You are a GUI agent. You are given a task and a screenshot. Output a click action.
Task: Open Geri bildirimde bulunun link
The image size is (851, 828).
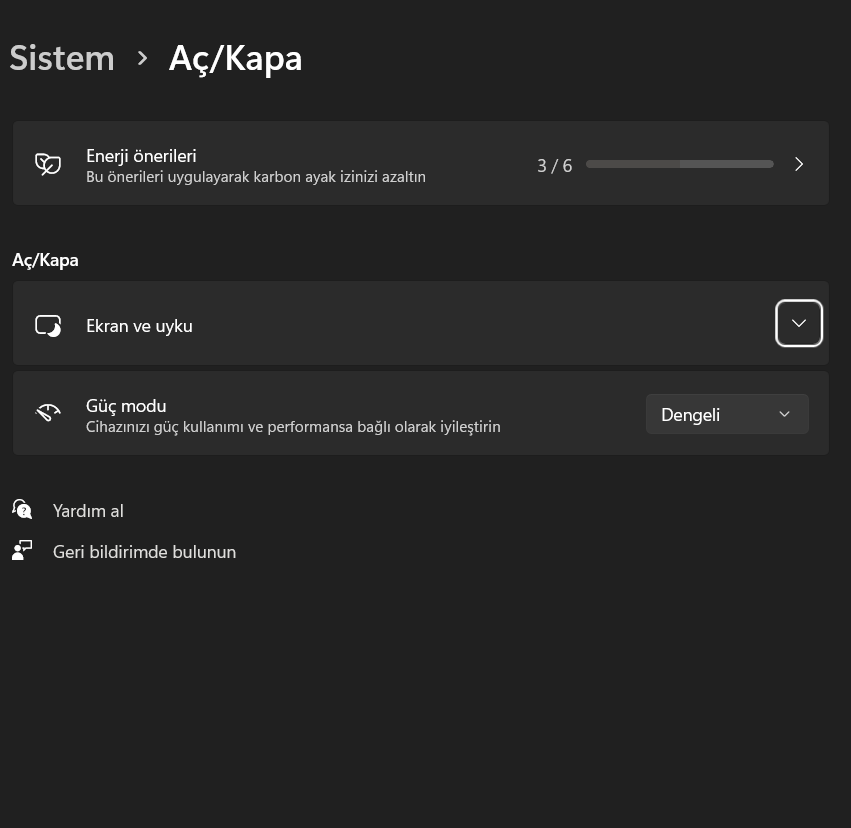[144, 552]
